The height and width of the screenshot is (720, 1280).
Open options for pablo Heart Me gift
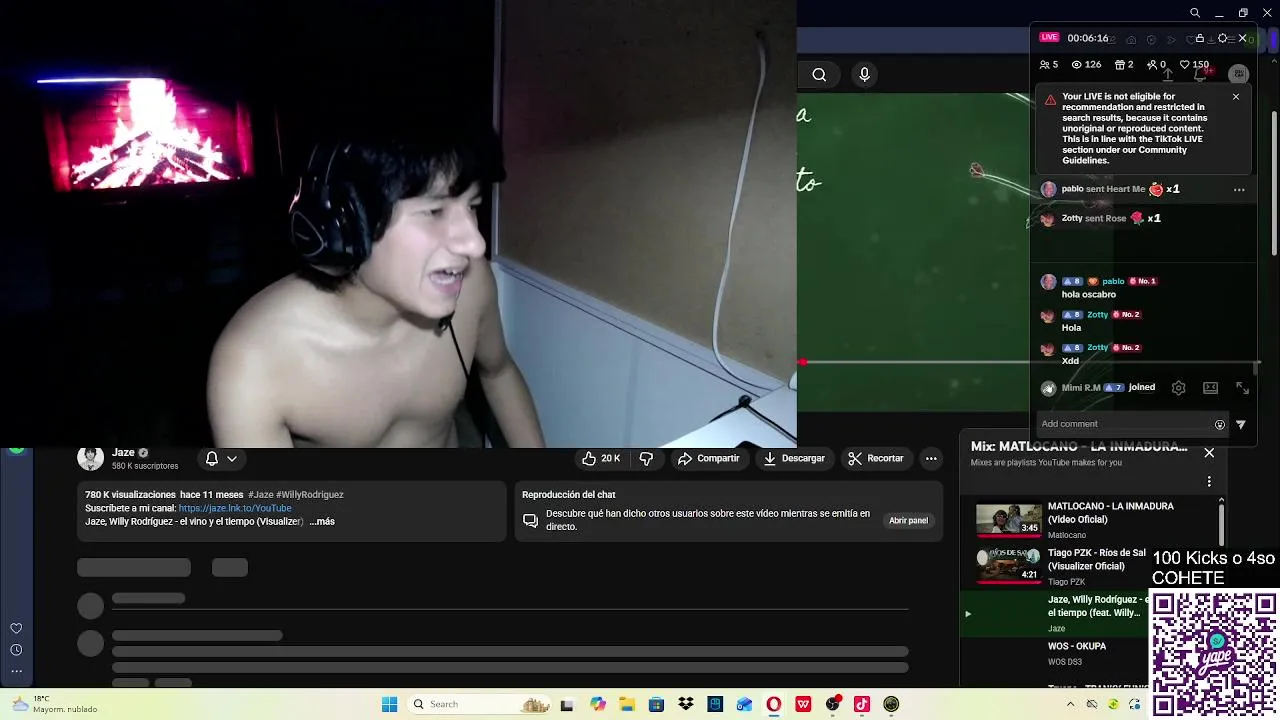click(1239, 189)
